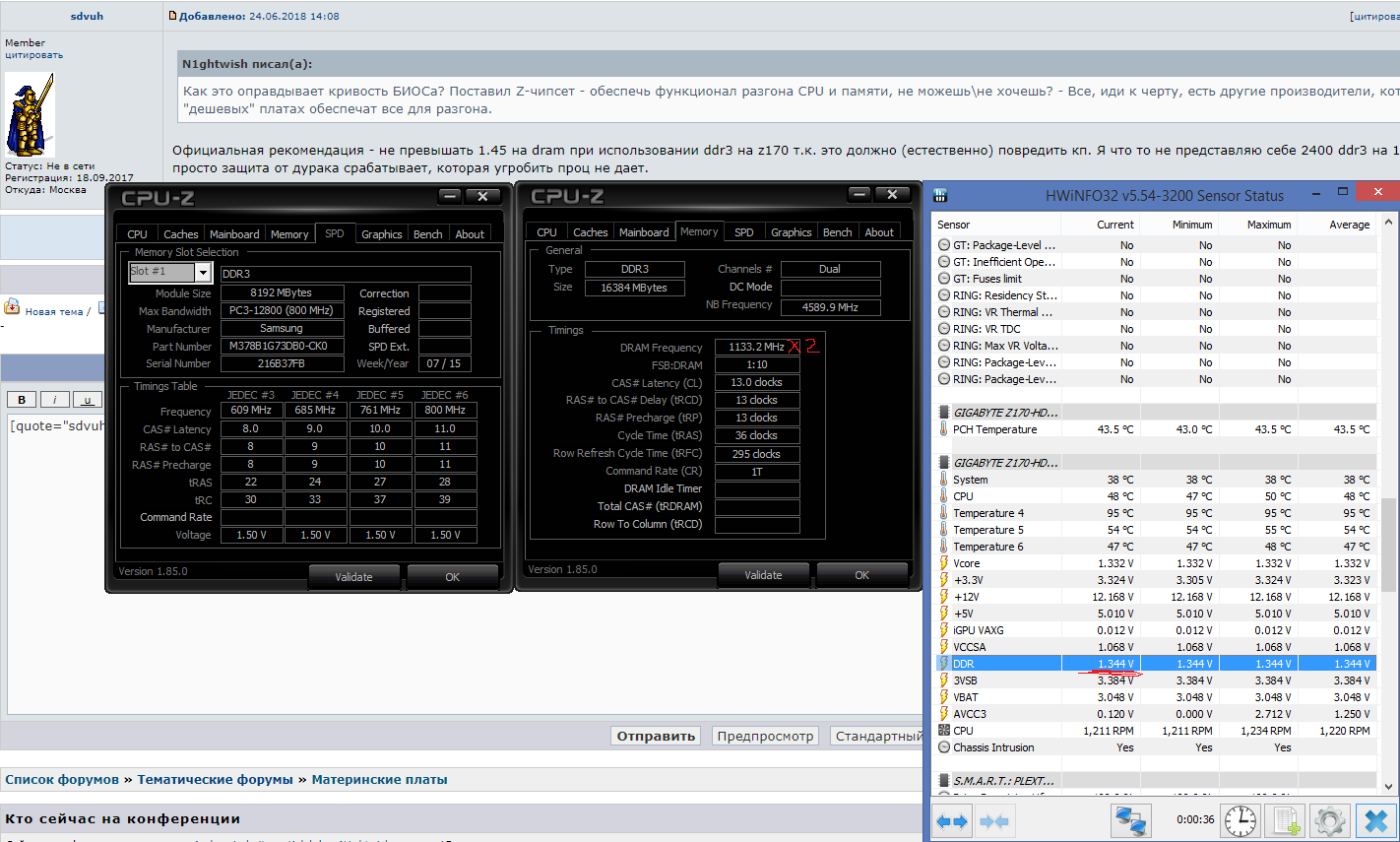
Task: Click the fan icon on the CPU RPM row
Action: tap(944, 731)
